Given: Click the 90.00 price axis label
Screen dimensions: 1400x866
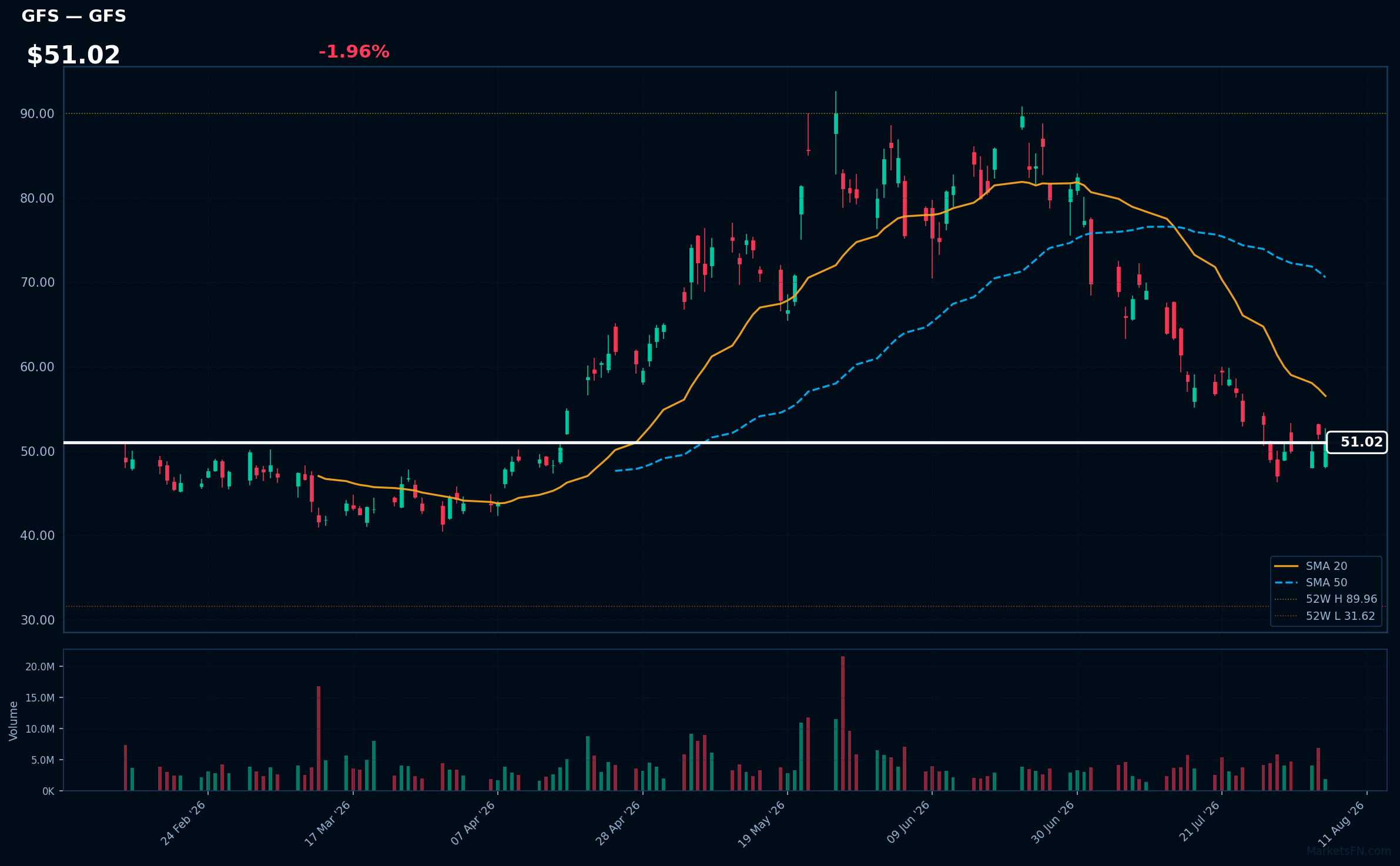Looking at the screenshot, I should coord(37,114).
